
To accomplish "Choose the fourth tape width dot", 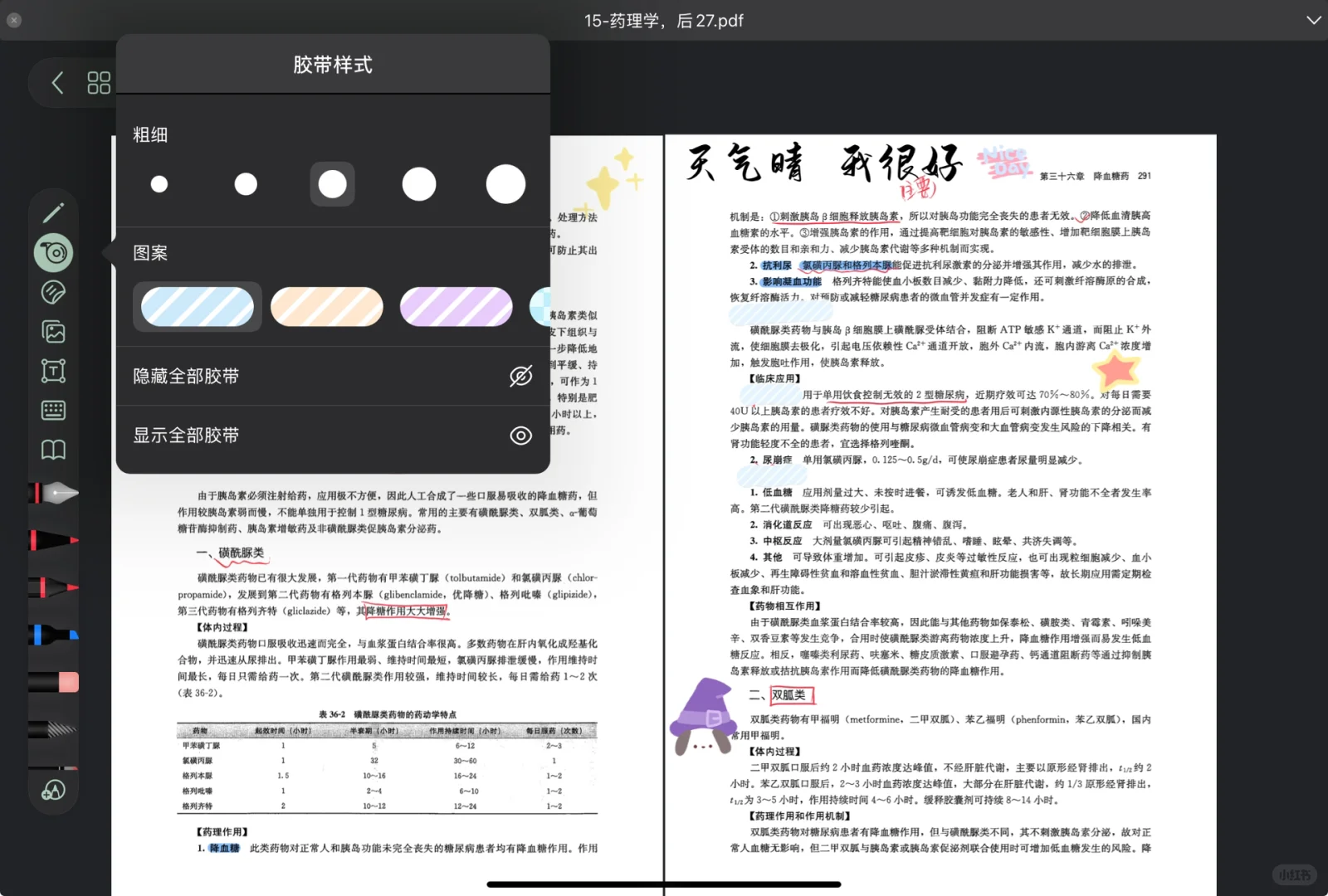I will (x=419, y=184).
